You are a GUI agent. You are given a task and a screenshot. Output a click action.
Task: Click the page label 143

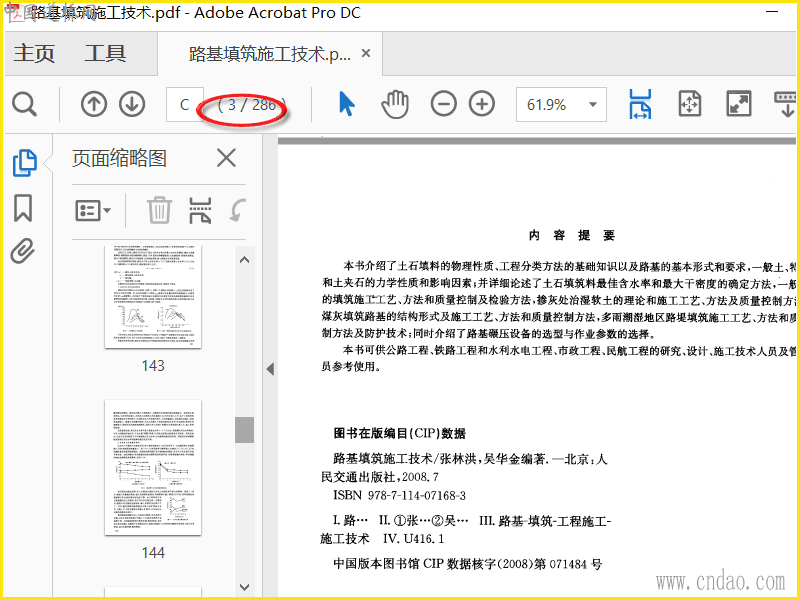(153, 365)
